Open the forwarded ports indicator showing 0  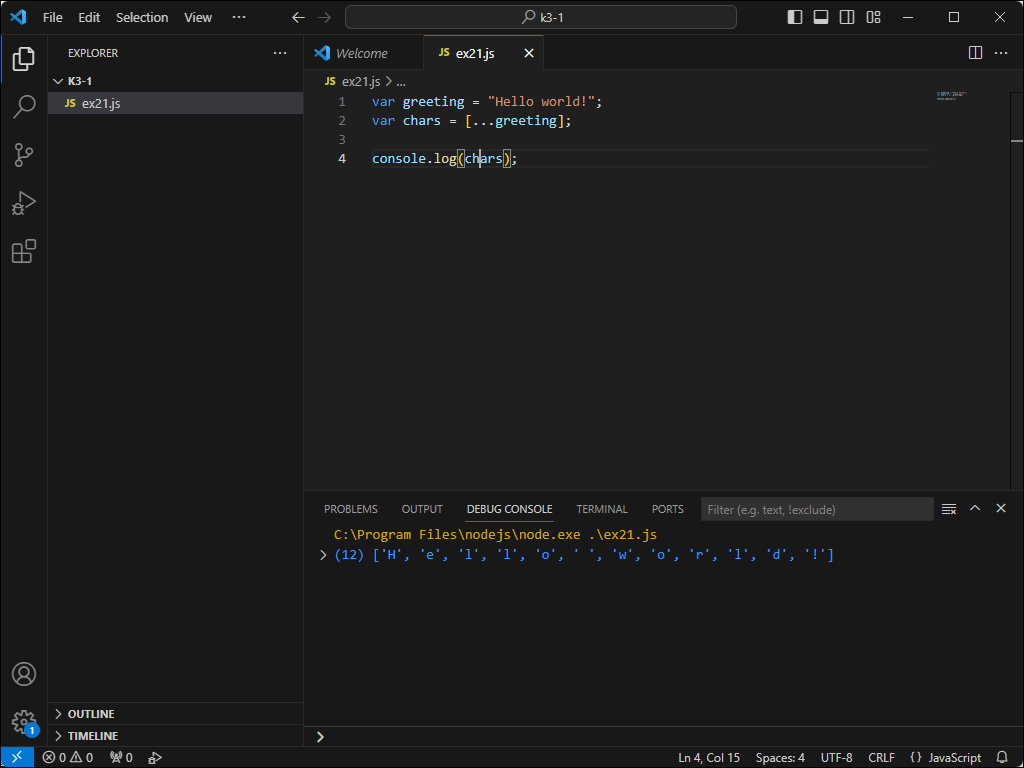(121, 758)
